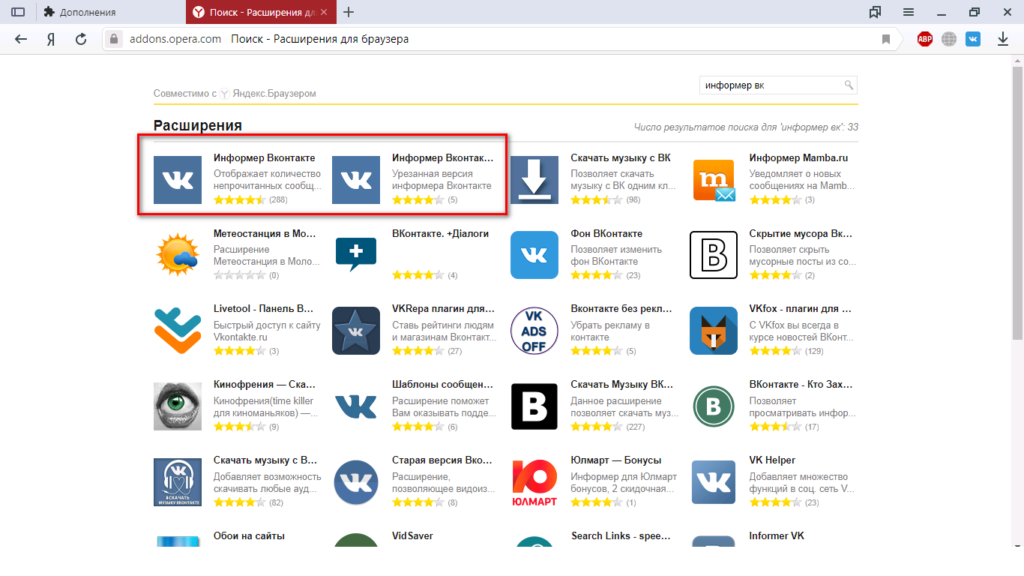Viewport: 1024px width, 576px height.
Task: Open the green B circle icon of Кто Зах...
Action: [x=713, y=406]
